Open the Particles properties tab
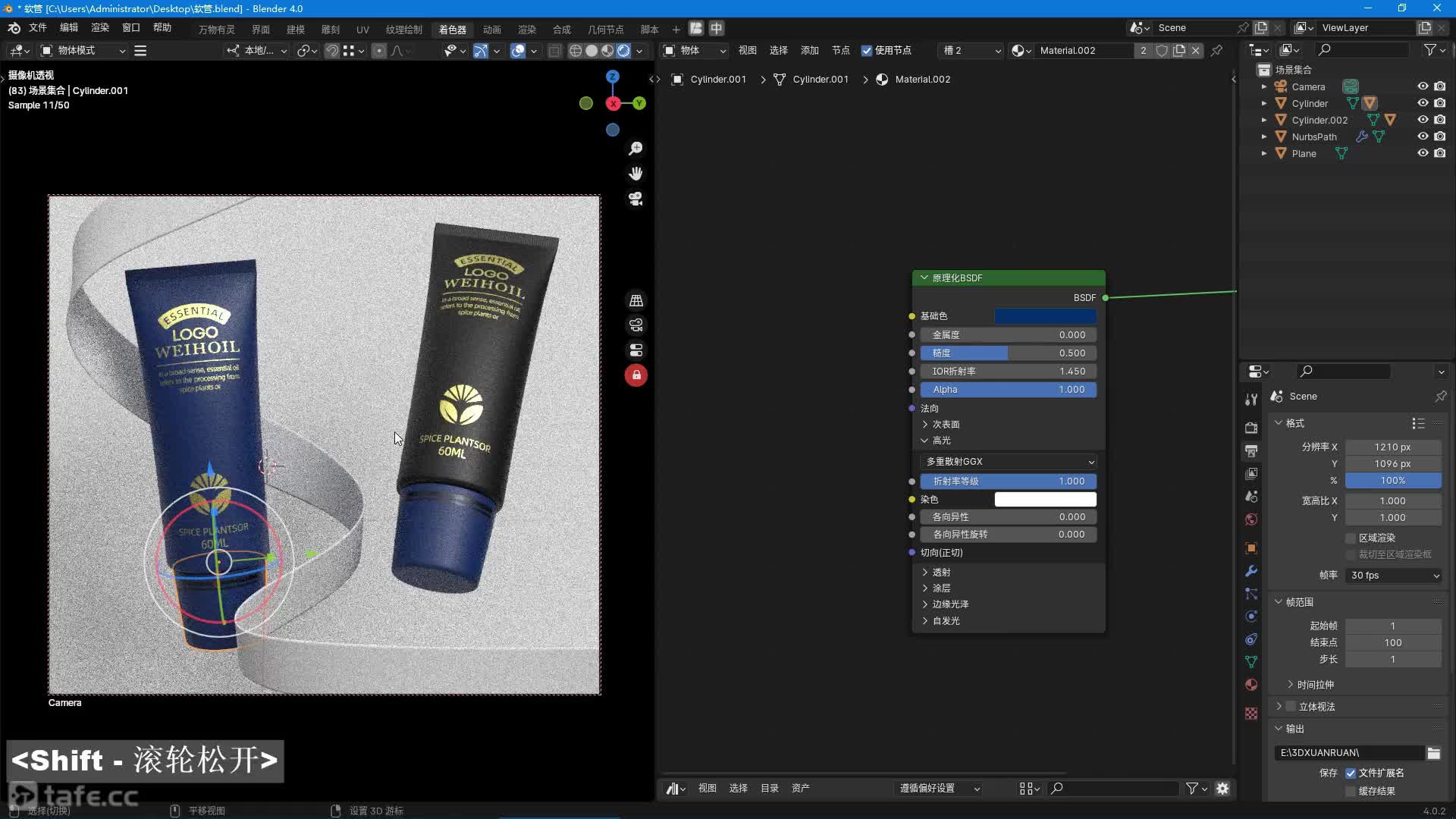1456x819 pixels. (1251, 594)
